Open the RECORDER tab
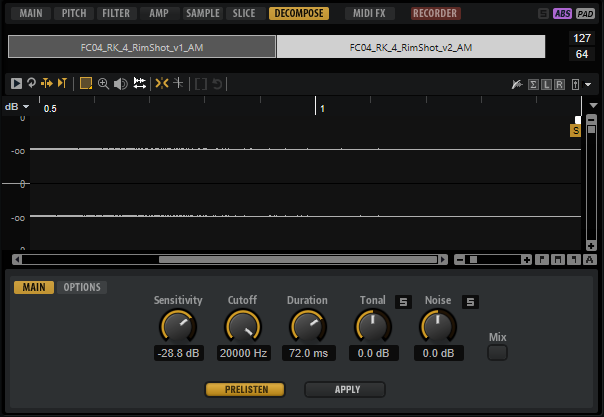Screen dimensions: 604x417 [x=435, y=13]
